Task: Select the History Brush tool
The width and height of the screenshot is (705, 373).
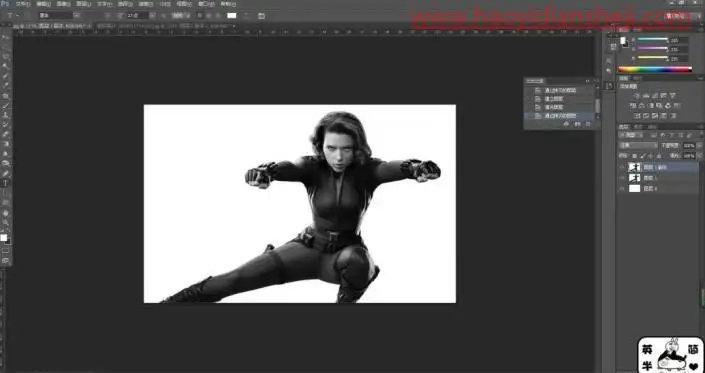Action: [x=6, y=125]
